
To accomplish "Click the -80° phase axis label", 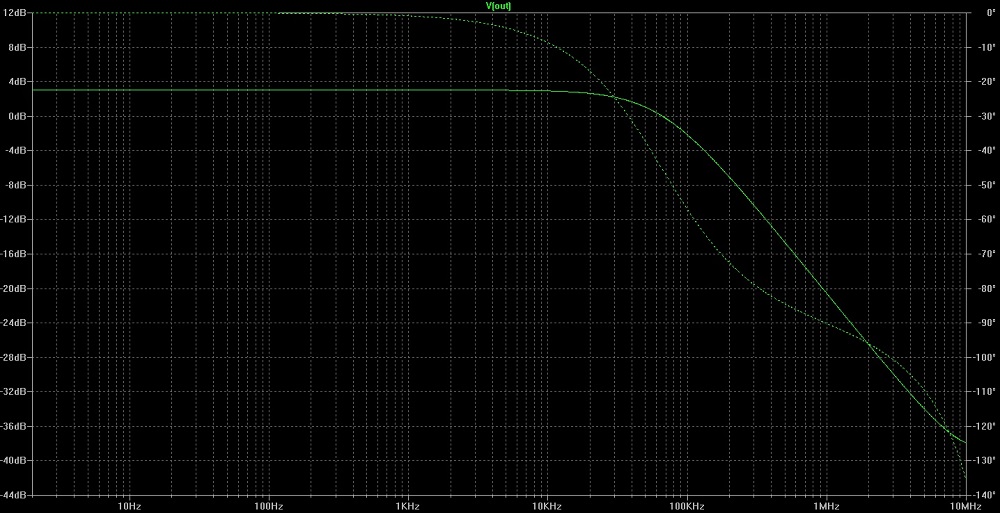I will click(x=987, y=289).
